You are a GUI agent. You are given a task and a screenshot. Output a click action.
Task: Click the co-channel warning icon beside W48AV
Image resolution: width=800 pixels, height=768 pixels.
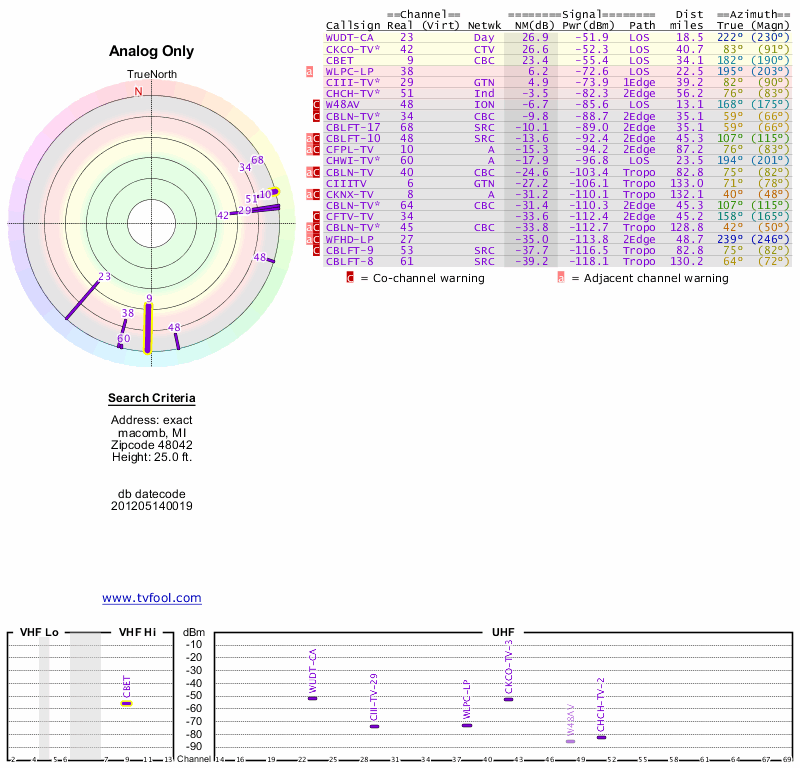[x=317, y=104]
